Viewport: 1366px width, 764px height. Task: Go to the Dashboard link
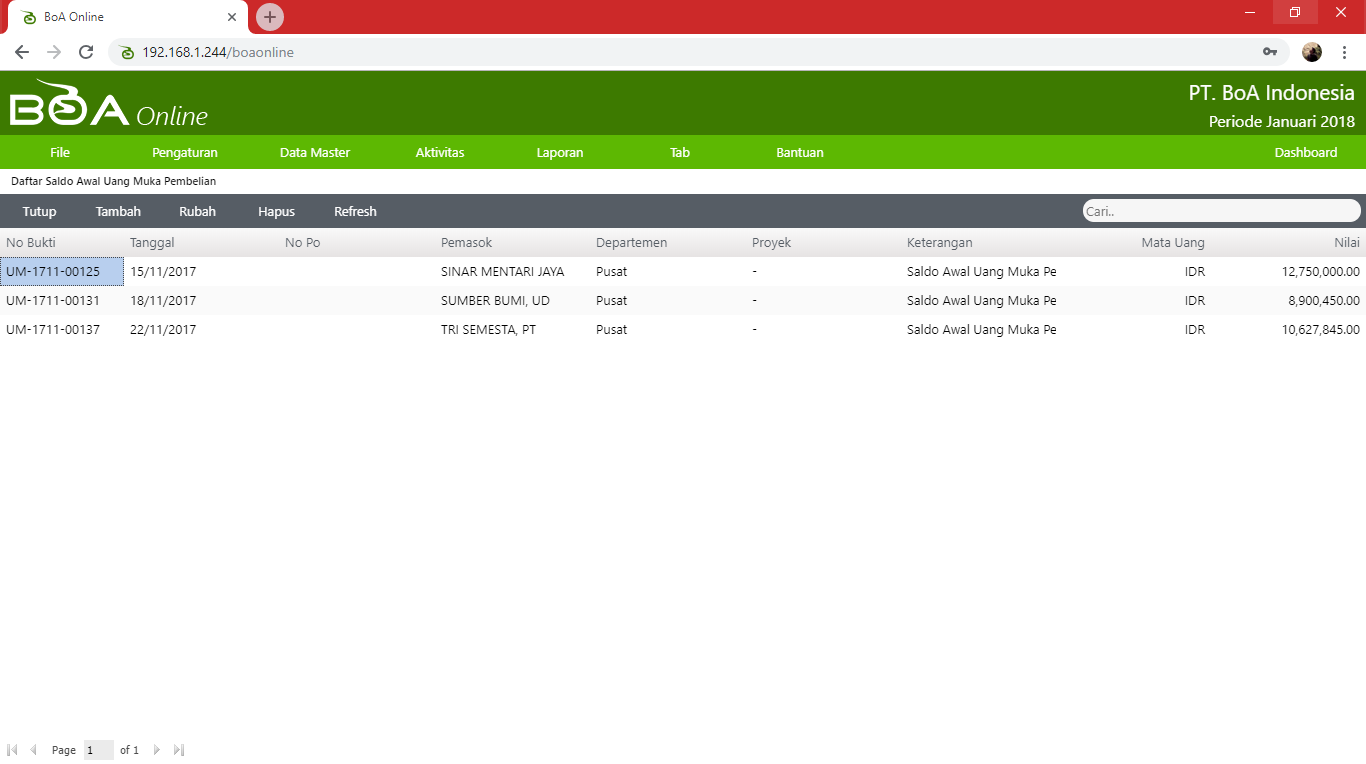1305,153
